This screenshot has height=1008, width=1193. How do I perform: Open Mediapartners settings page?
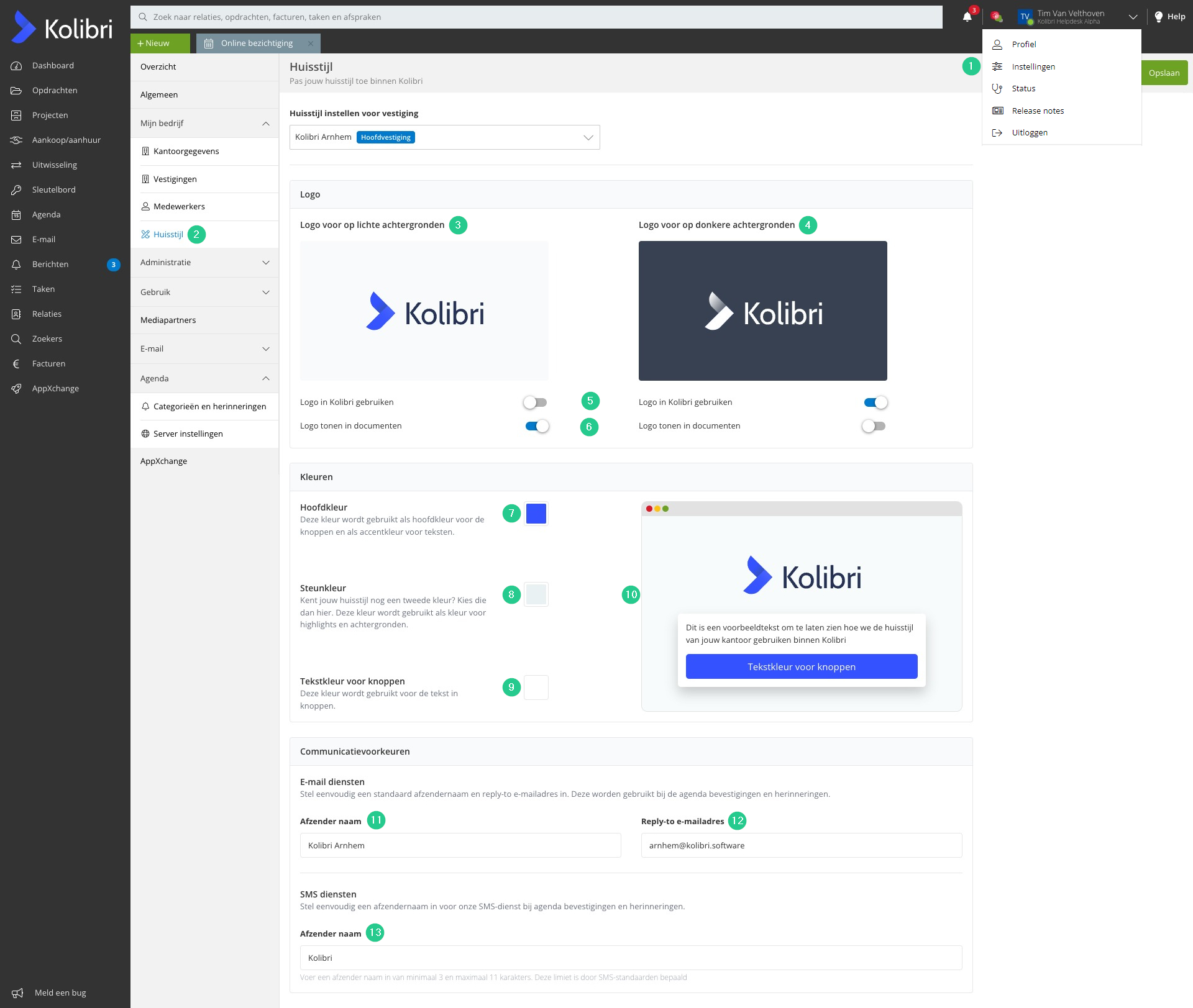204,320
